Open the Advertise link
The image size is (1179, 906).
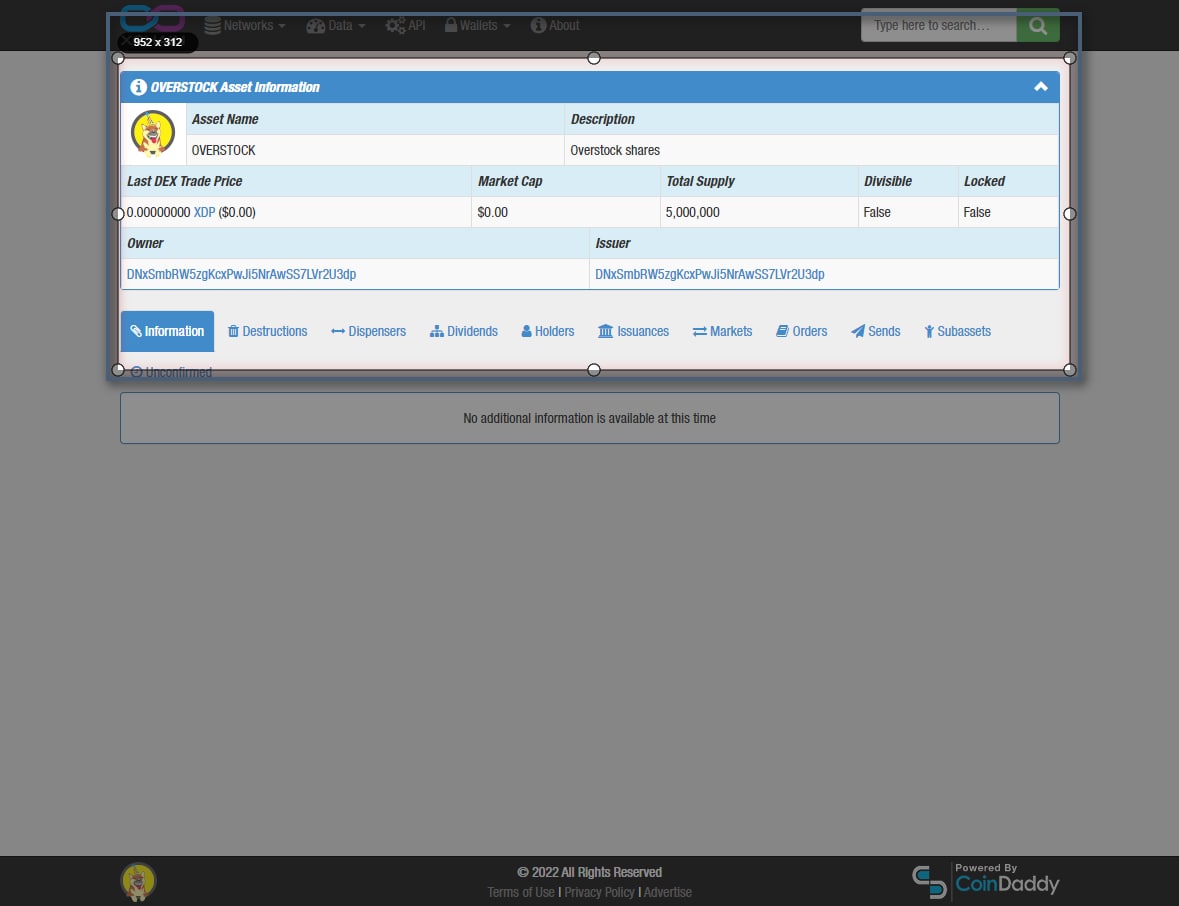(668, 892)
